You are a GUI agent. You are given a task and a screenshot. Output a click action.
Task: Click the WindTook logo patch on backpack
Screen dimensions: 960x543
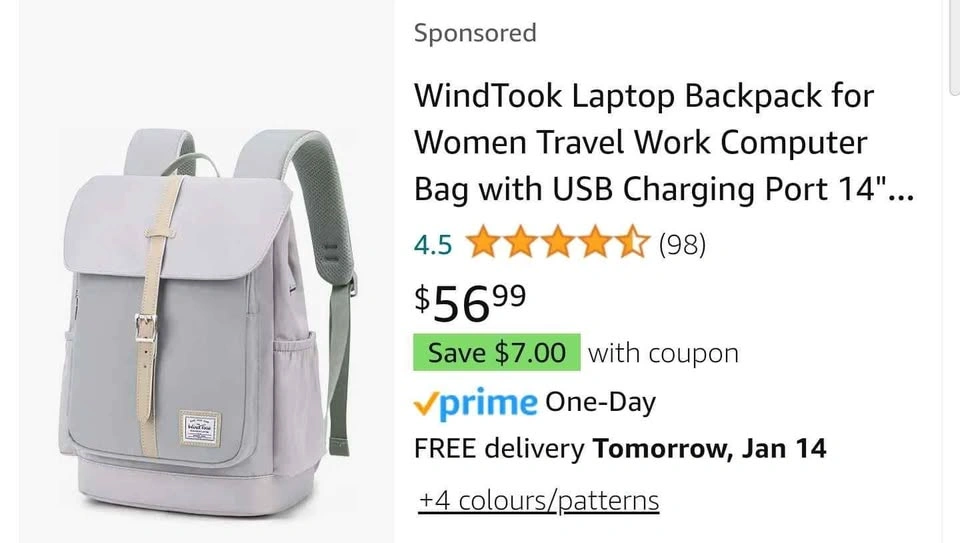click(200, 428)
